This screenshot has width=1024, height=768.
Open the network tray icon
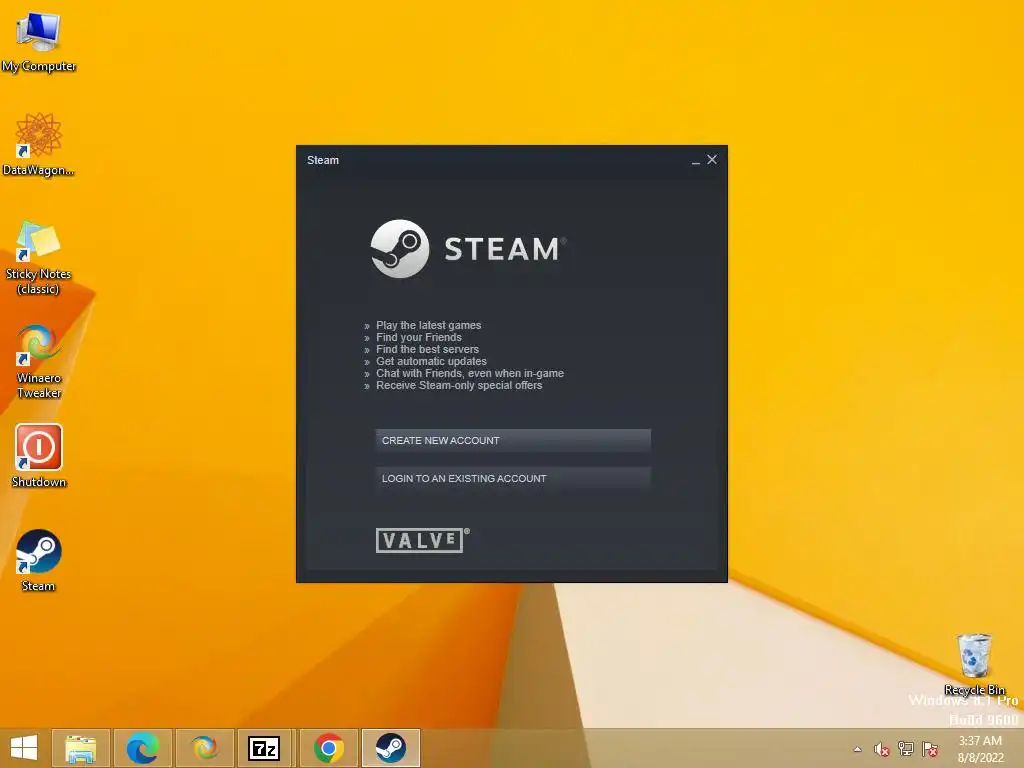click(906, 748)
